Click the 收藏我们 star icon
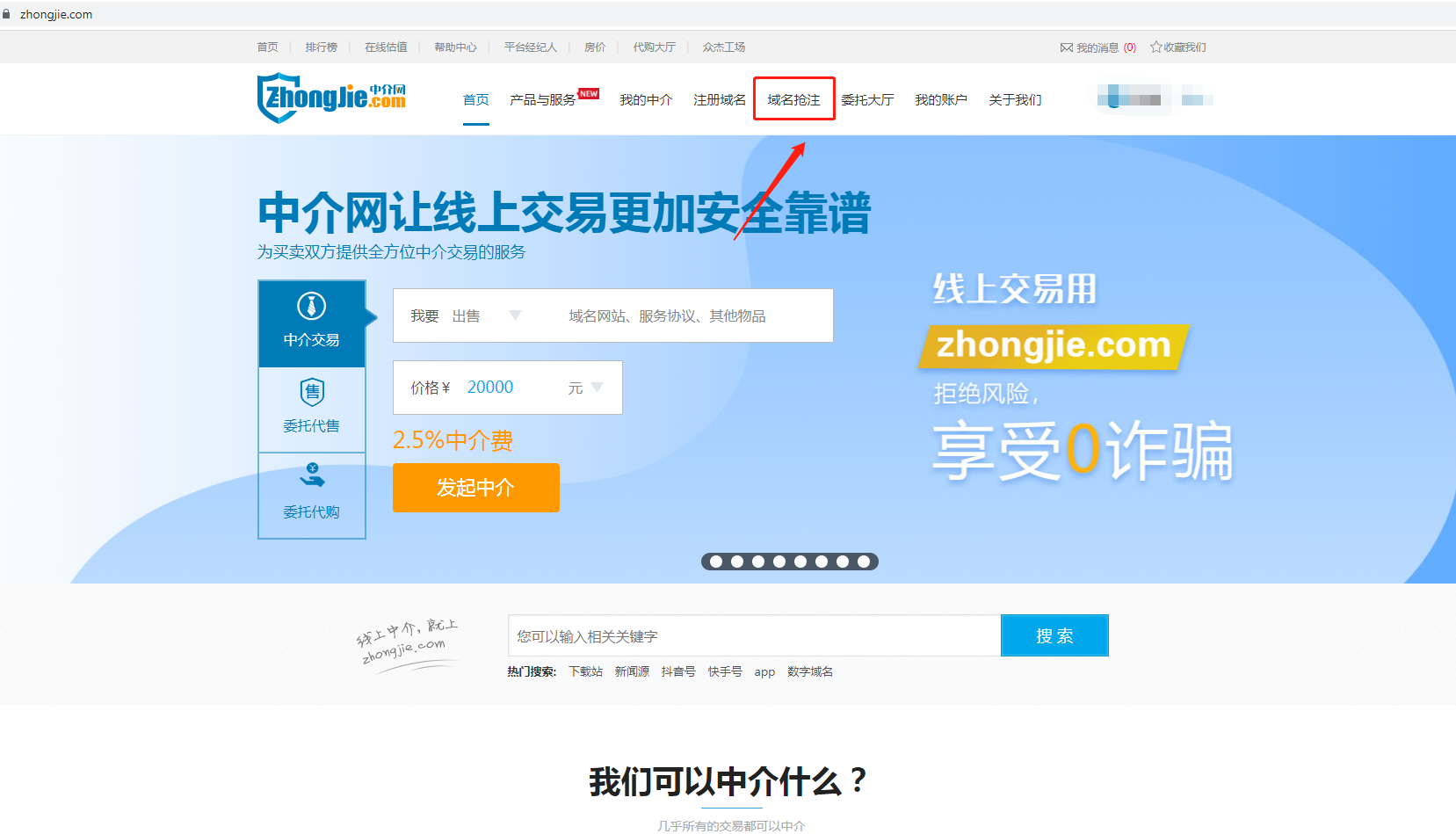The image size is (1456, 834). (x=1155, y=47)
